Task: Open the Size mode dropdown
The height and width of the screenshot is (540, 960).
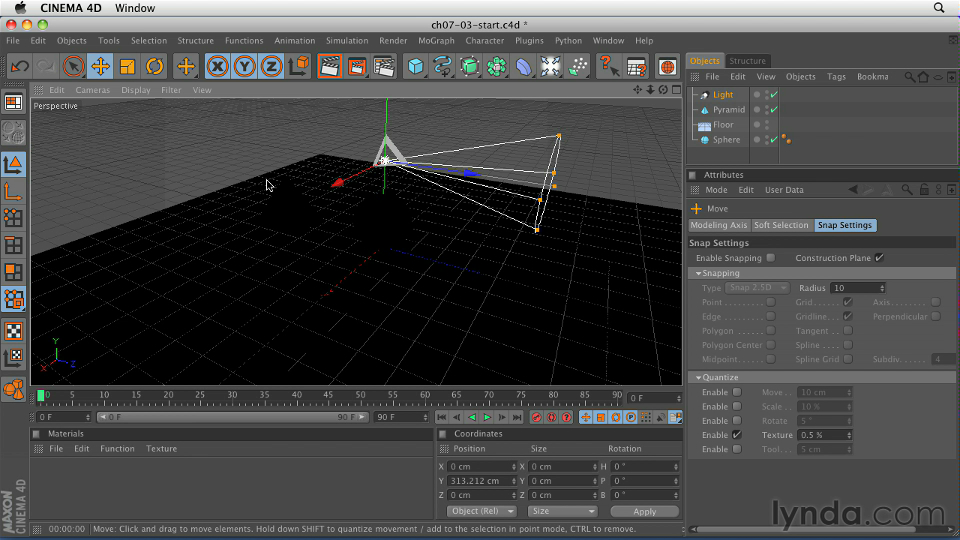Action: click(562, 511)
